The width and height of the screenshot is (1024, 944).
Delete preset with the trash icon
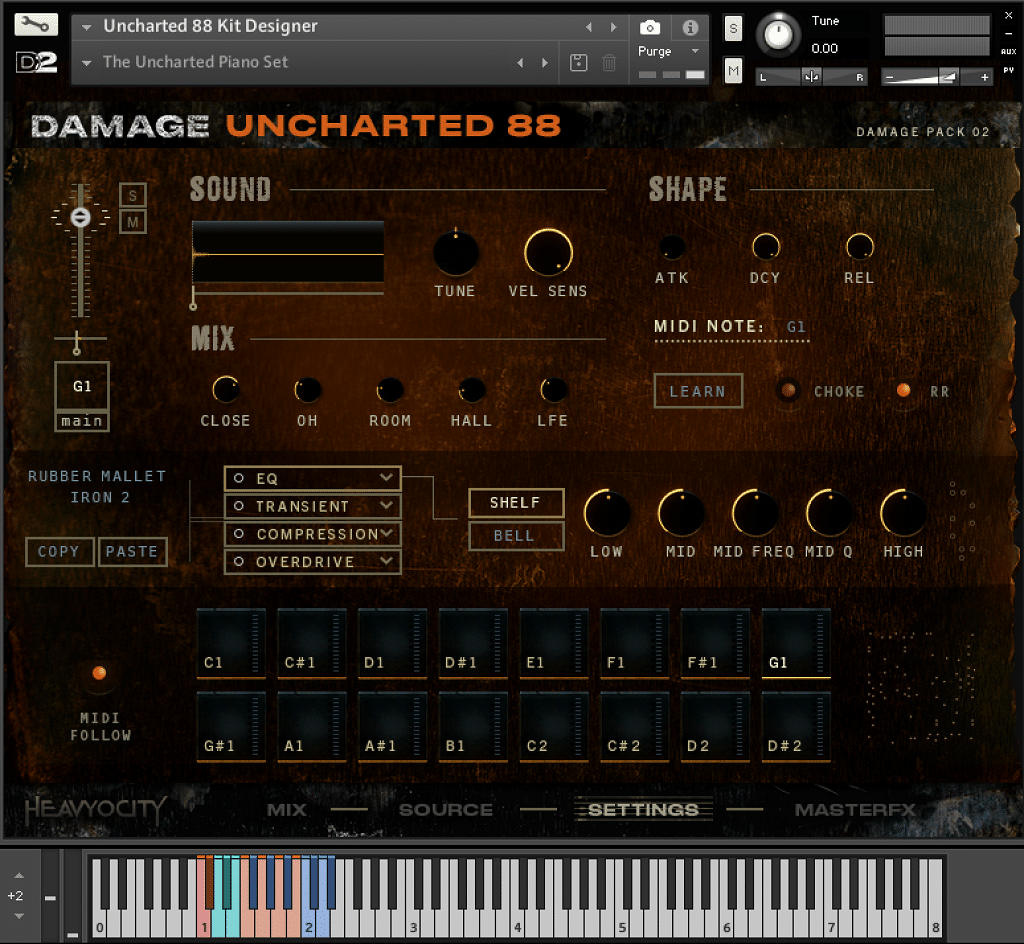pyautogui.click(x=609, y=63)
